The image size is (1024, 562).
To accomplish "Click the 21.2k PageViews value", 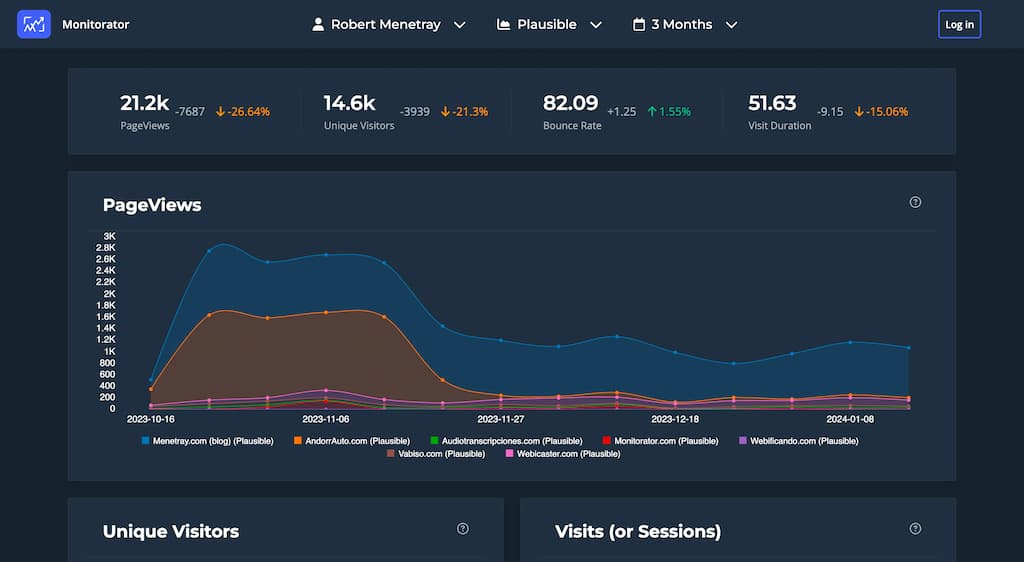I will 144,103.
